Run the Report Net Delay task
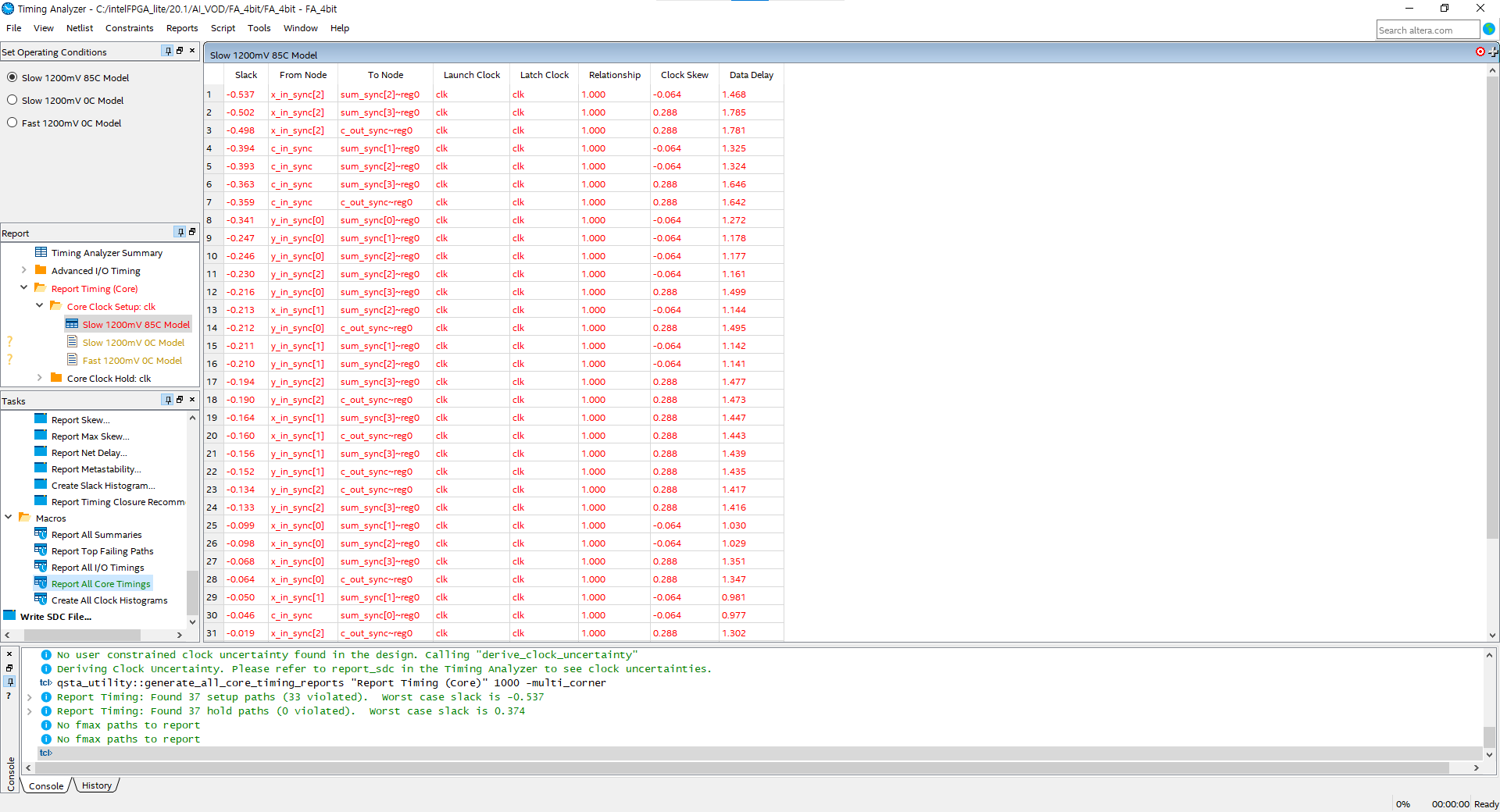The width and height of the screenshot is (1500, 812). coord(89,453)
